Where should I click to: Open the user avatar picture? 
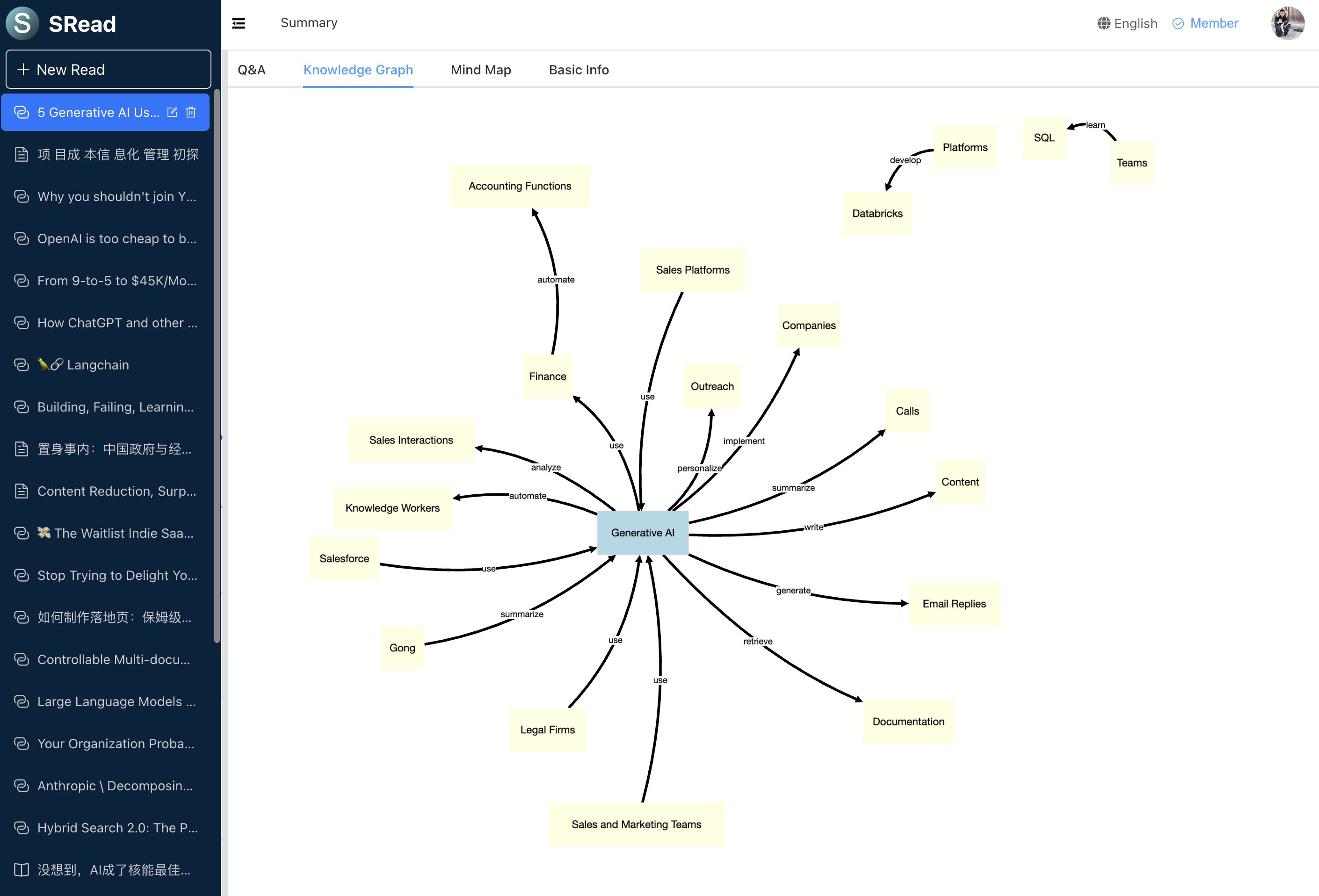(x=1287, y=23)
